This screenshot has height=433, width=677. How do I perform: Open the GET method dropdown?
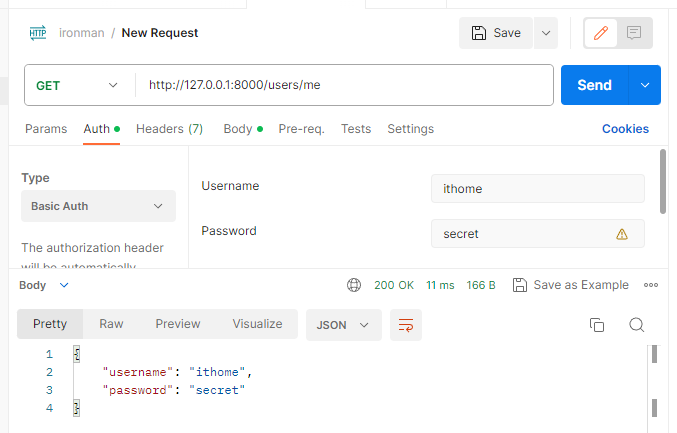click(x=77, y=85)
